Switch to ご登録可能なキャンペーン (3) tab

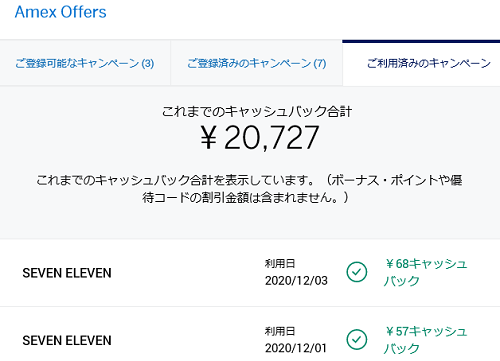(x=85, y=63)
